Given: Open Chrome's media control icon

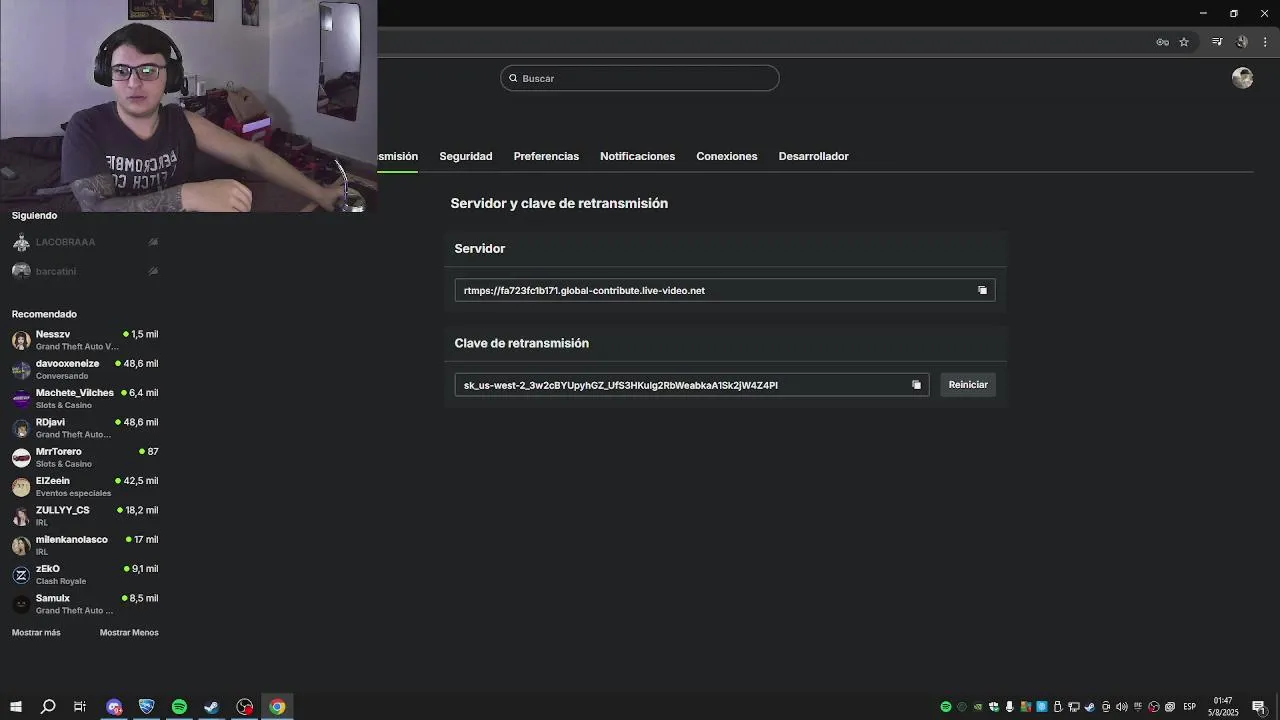Looking at the screenshot, I should 1217,42.
